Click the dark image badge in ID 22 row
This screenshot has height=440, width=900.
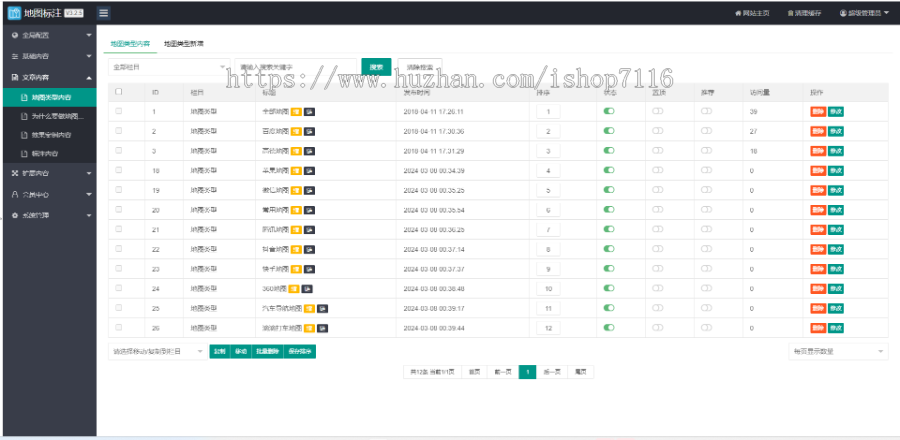pos(309,250)
